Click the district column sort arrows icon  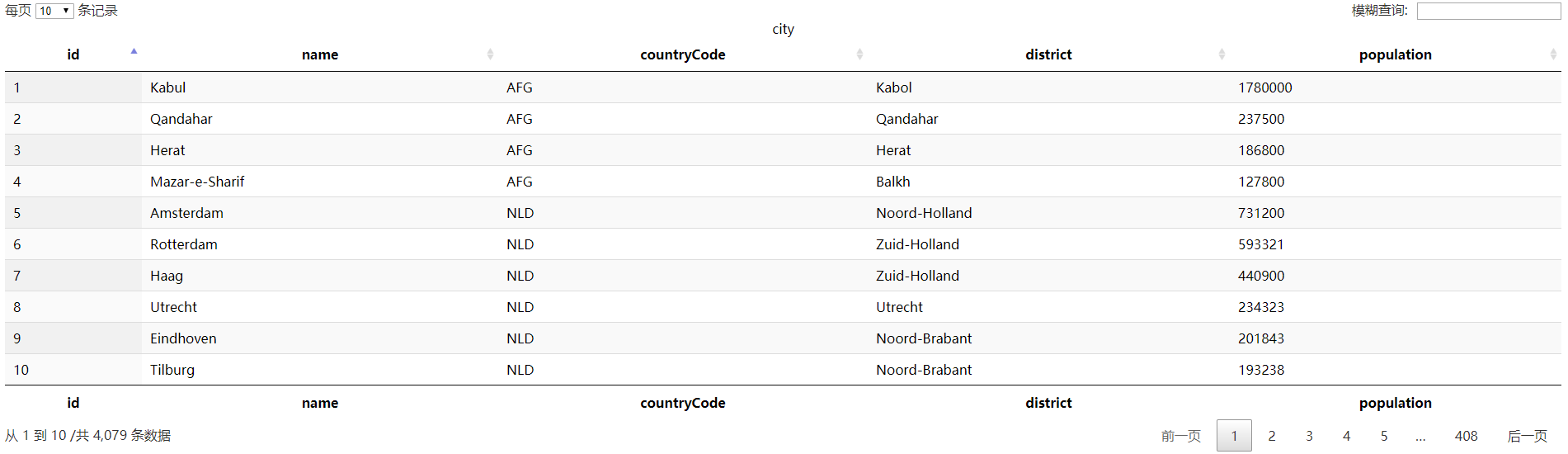point(1222,54)
